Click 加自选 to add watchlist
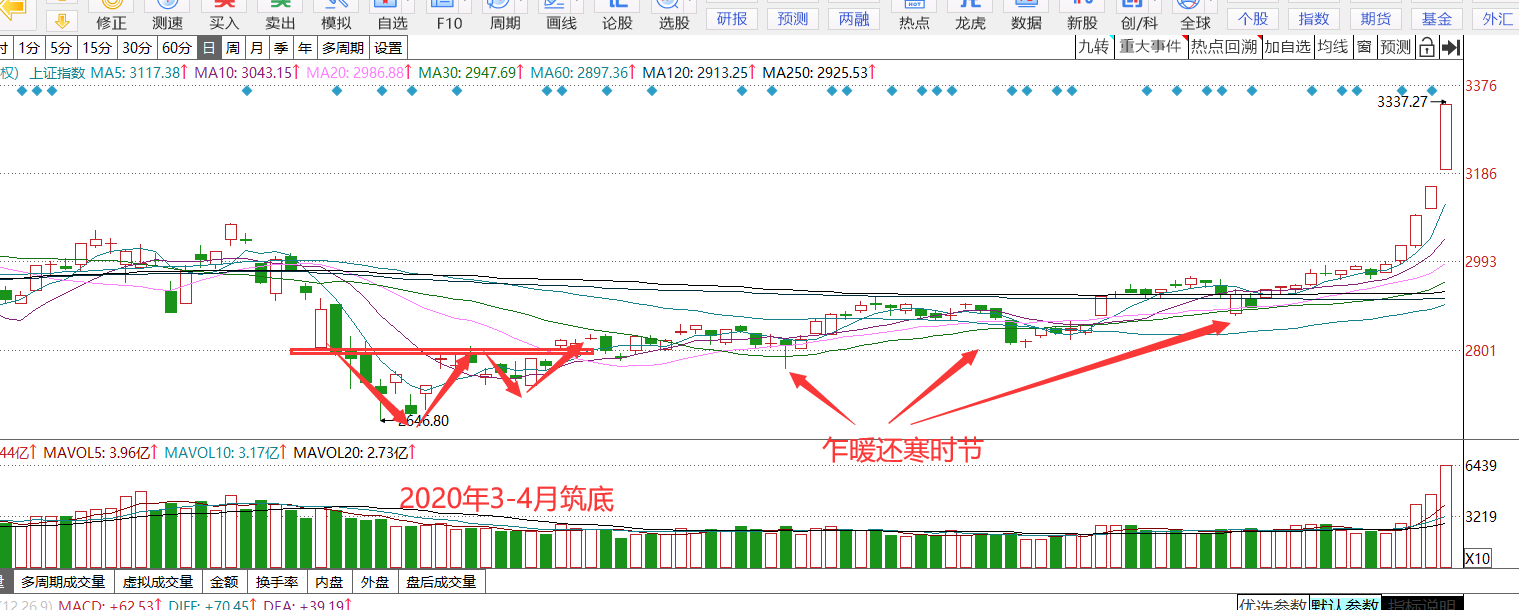The height and width of the screenshot is (610, 1519). tap(1287, 47)
